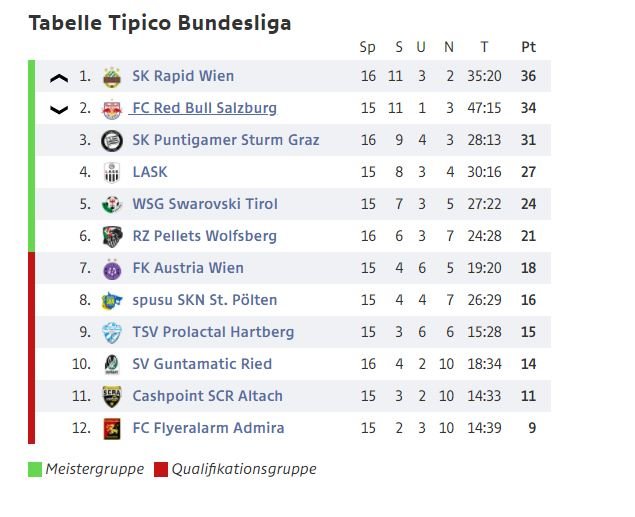Click the down chevron beside Salzburg
635x517 pixels.
pyautogui.click(x=59, y=110)
